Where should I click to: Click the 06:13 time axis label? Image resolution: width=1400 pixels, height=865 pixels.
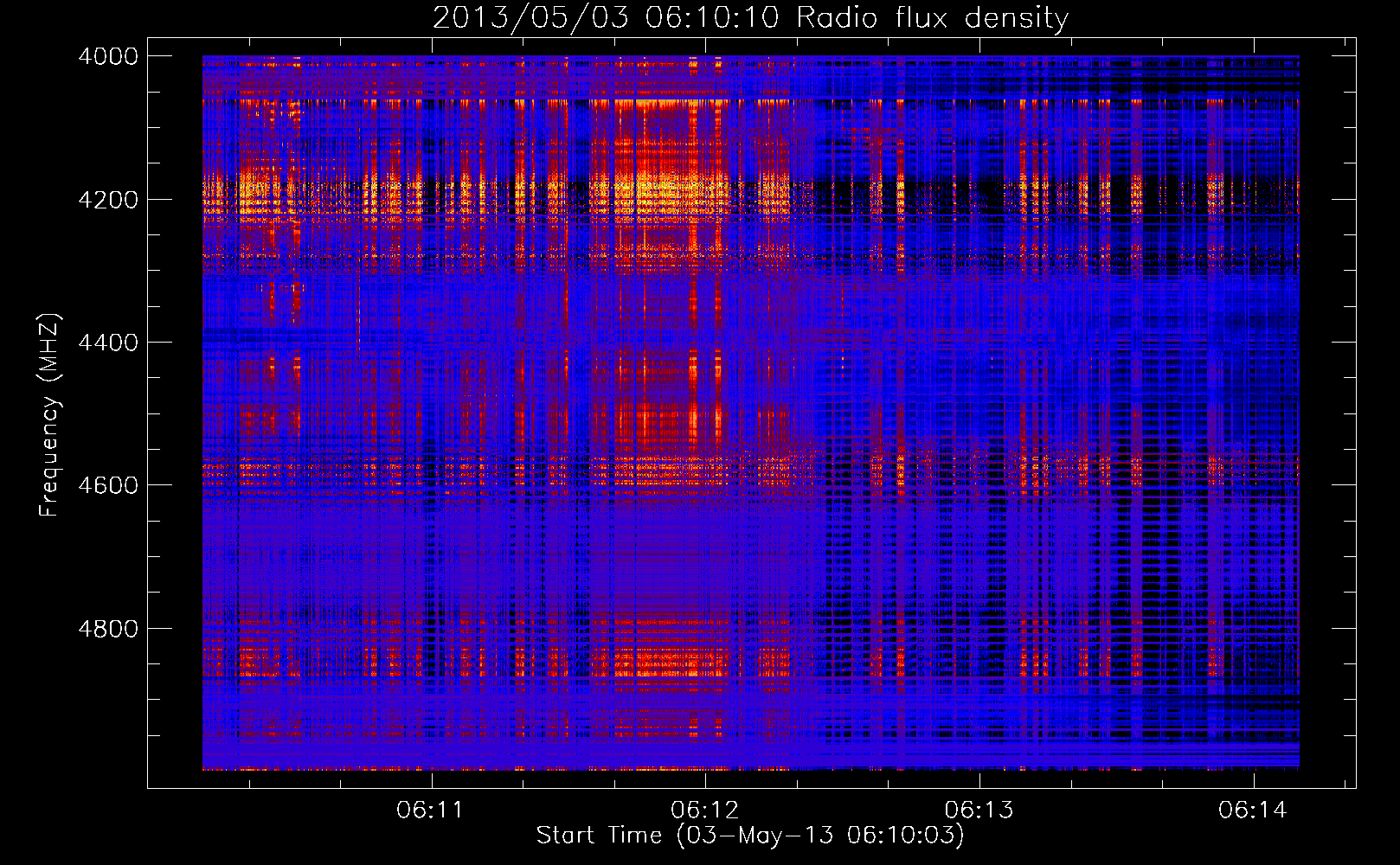(979, 810)
